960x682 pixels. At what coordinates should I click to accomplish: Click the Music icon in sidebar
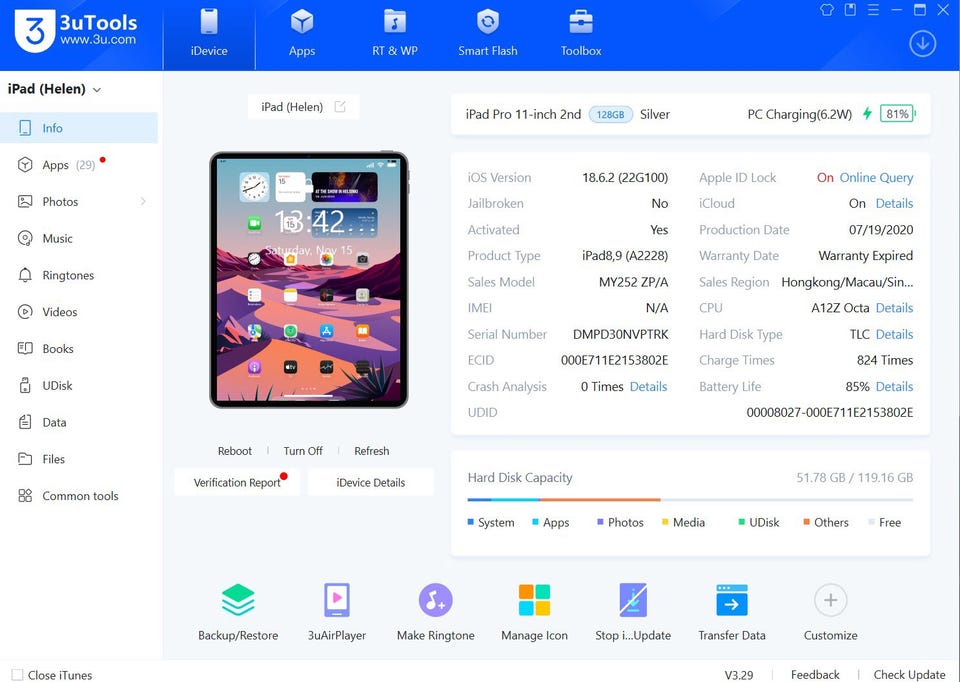click(25, 238)
